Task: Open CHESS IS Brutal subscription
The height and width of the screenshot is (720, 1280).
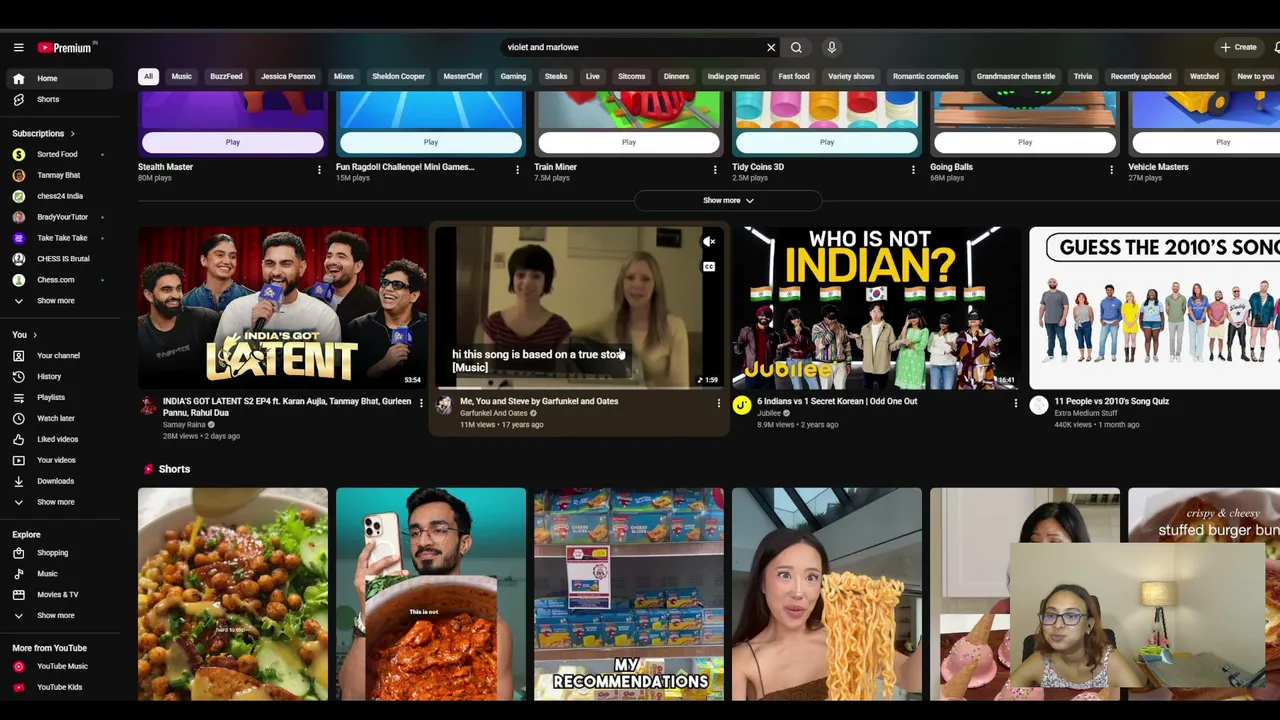Action: 60,258
